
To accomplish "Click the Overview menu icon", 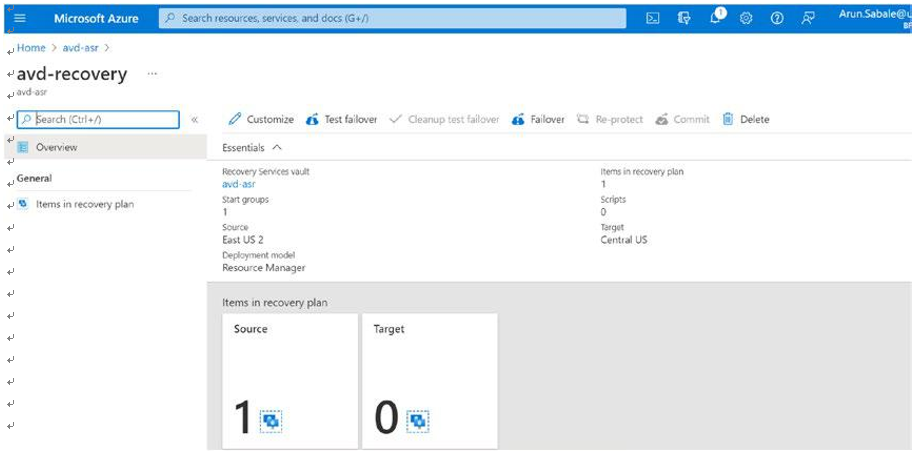I will (x=23, y=147).
